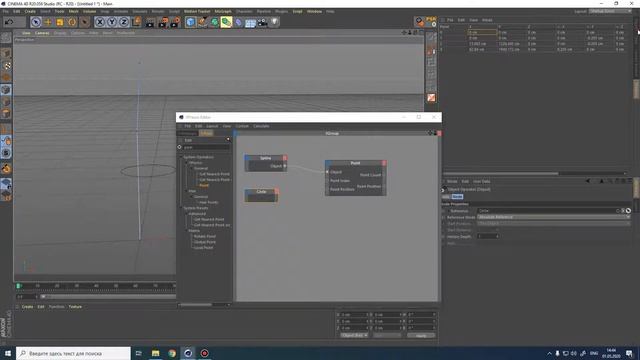640x360 pixels.
Task: Select the Scale tool
Action: 60,22
